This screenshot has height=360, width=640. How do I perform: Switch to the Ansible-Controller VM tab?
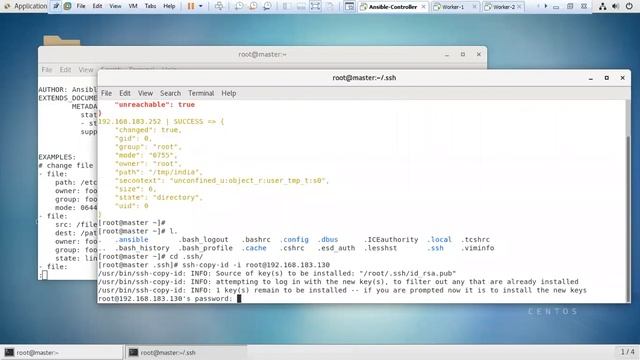click(x=392, y=7)
